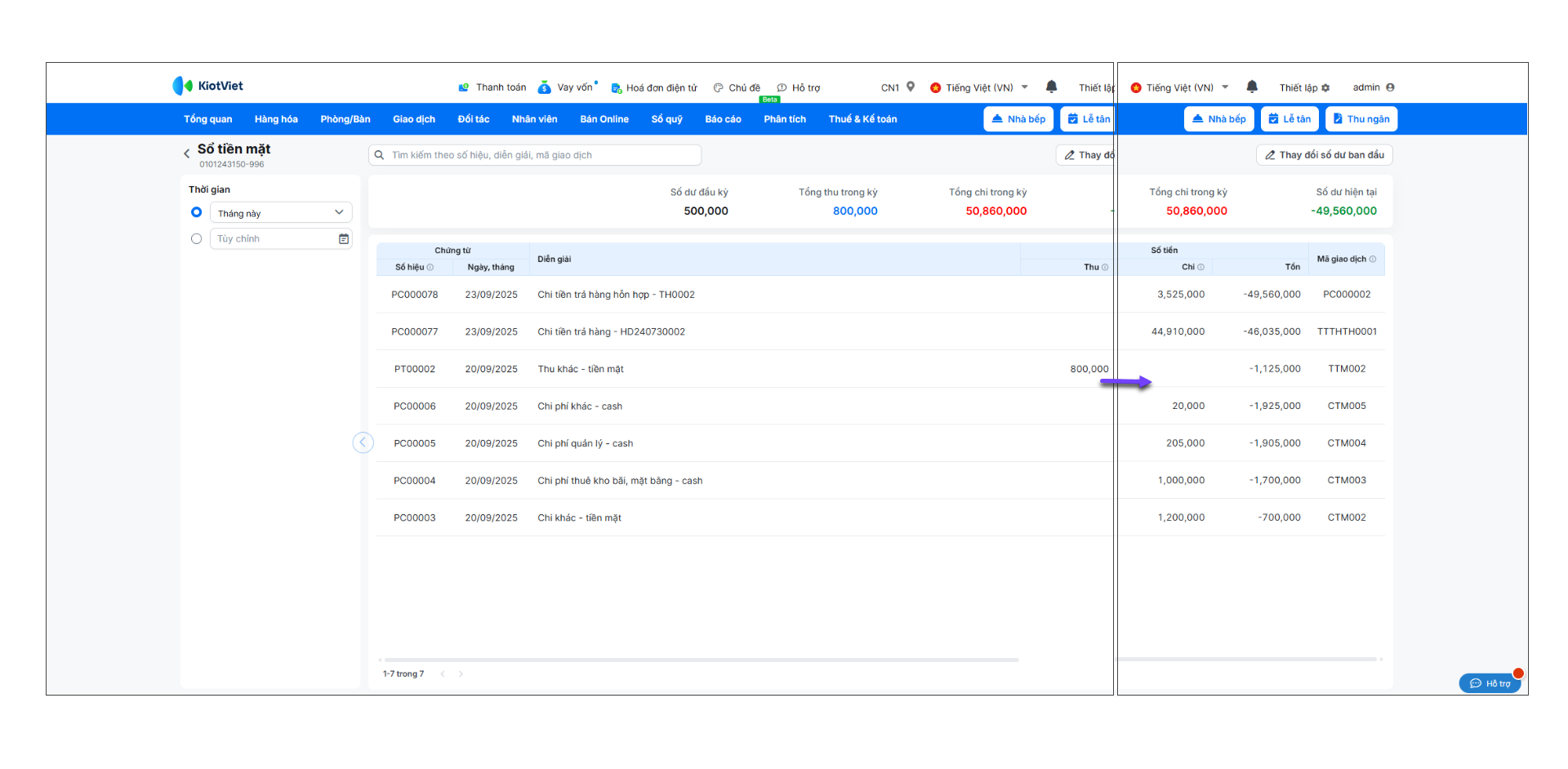The width and height of the screenshot is (1568, 769).
Task: Click the horizontal scrollbar under the table
Action: pos(701,660)
